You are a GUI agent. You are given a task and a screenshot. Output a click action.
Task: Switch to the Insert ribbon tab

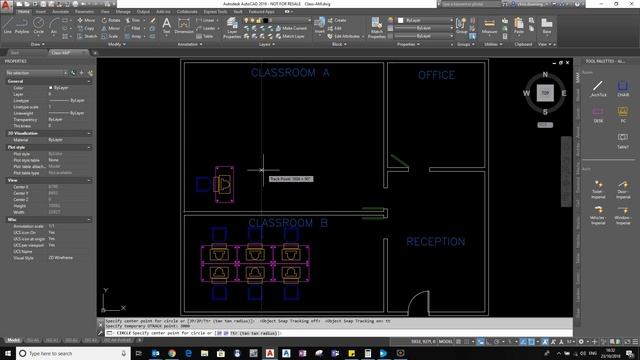point(41,12)
